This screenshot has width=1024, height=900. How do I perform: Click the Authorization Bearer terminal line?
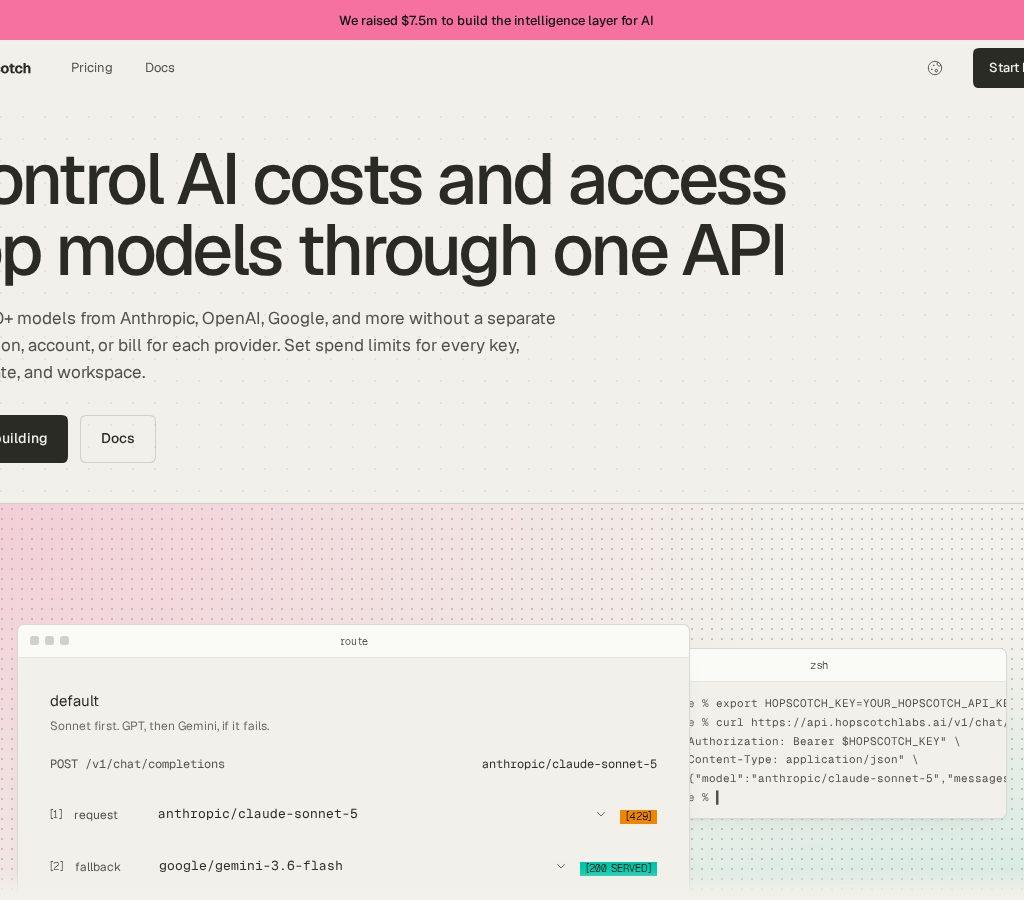tap(825, 741)
